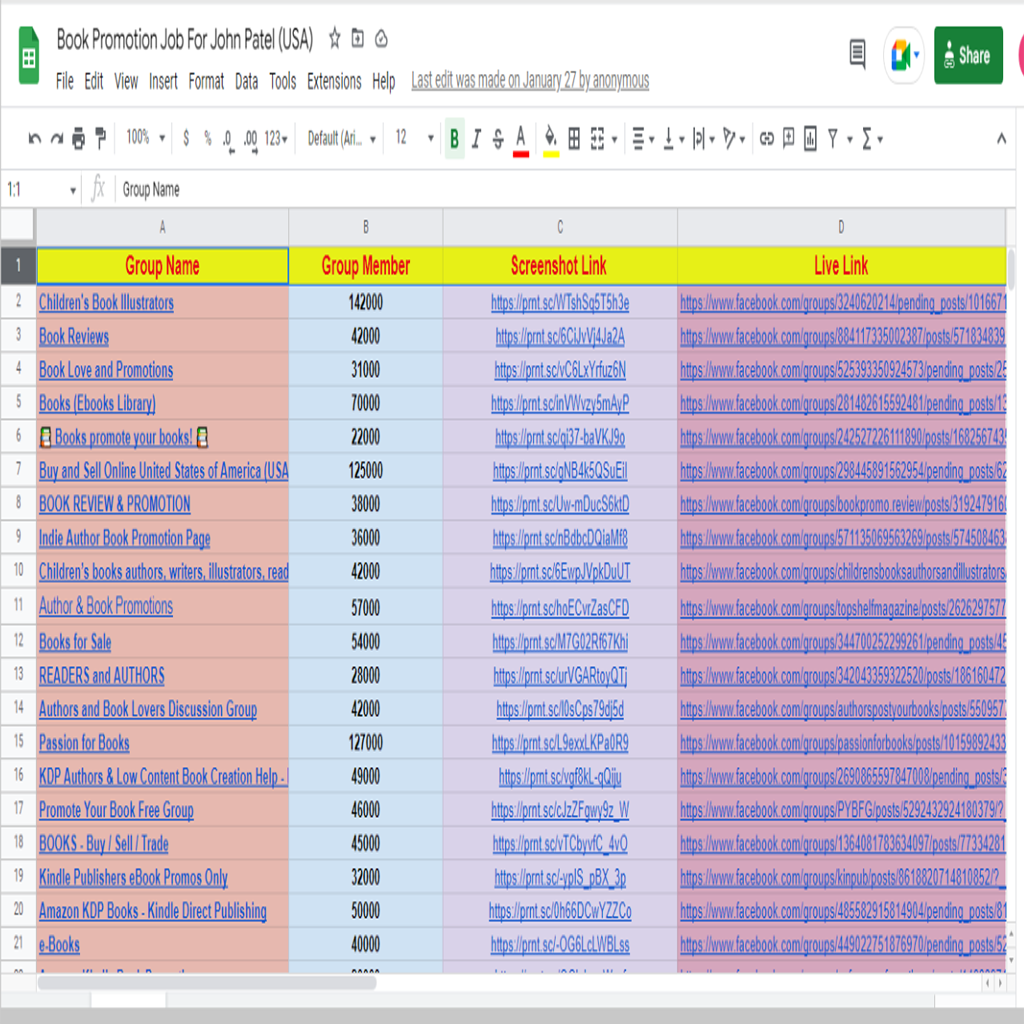Open the name box dropdown arrow

click(72, 190)
